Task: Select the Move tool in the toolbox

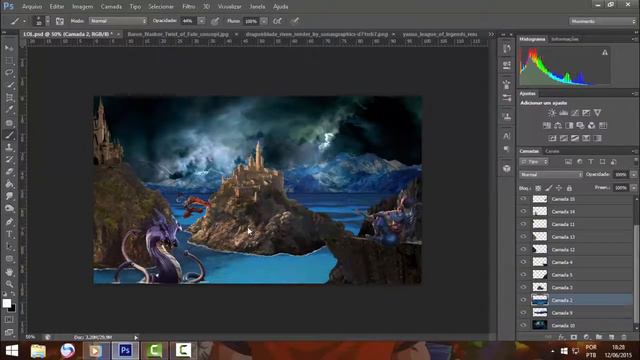Action: pyautogui.click(x=9, y=48)
